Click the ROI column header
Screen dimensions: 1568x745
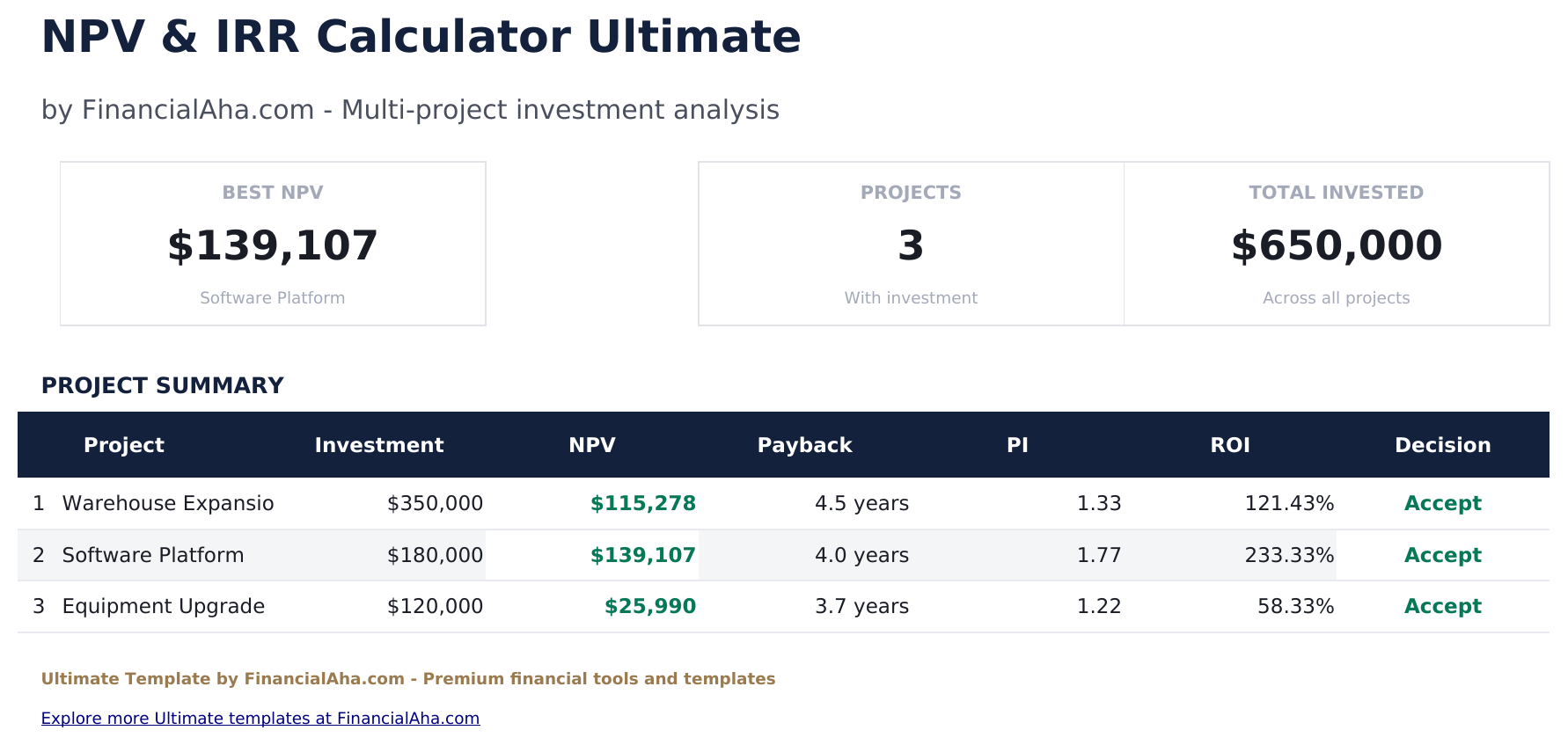(x=1230, y=445)
